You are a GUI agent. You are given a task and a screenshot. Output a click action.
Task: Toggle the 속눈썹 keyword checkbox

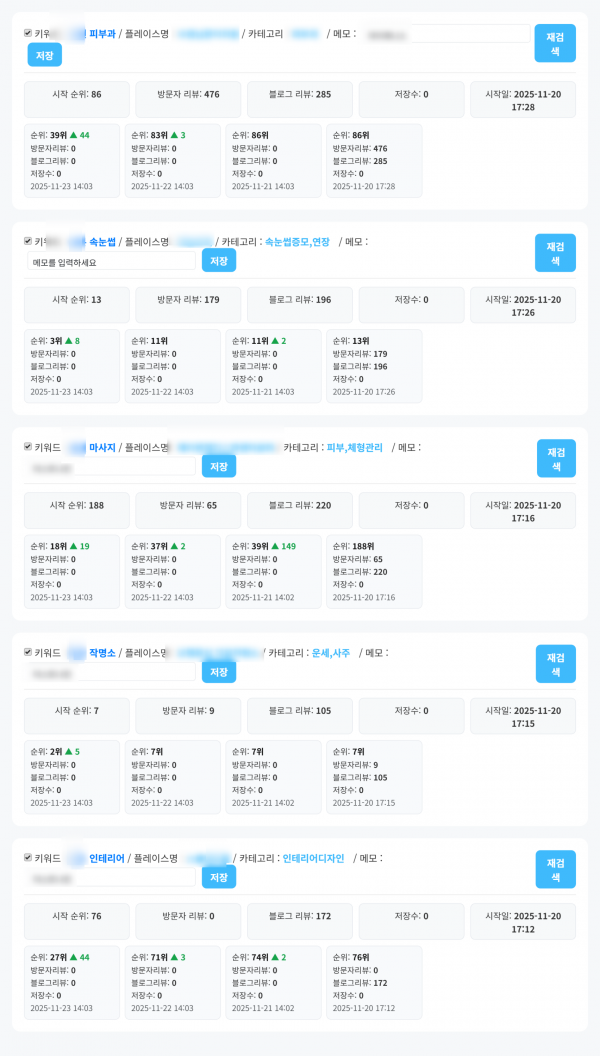coord(28,241)
